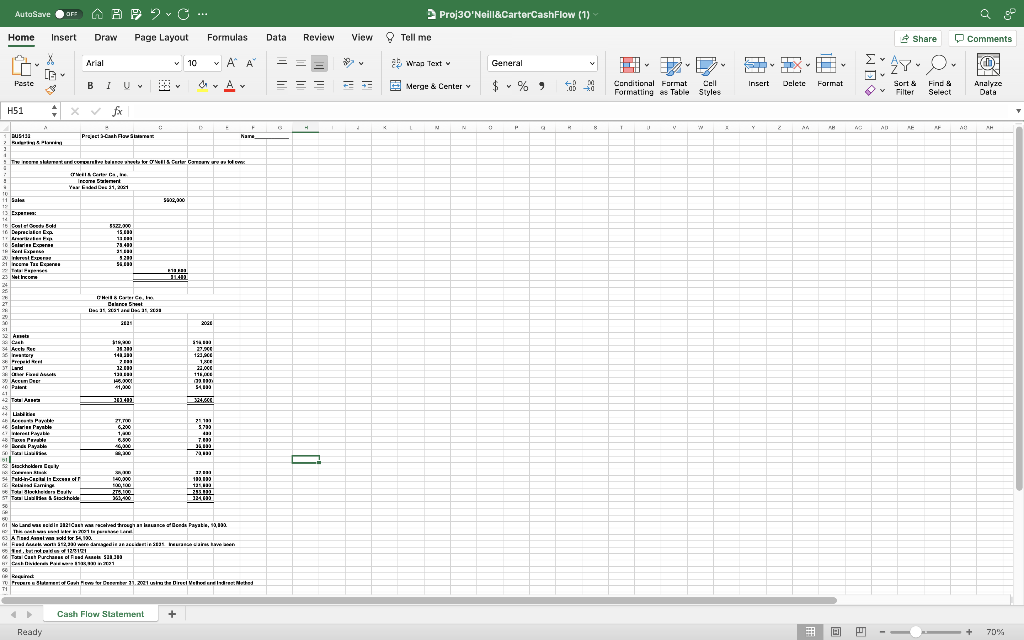Toggle Italic formatting

(x=108, y=86)
